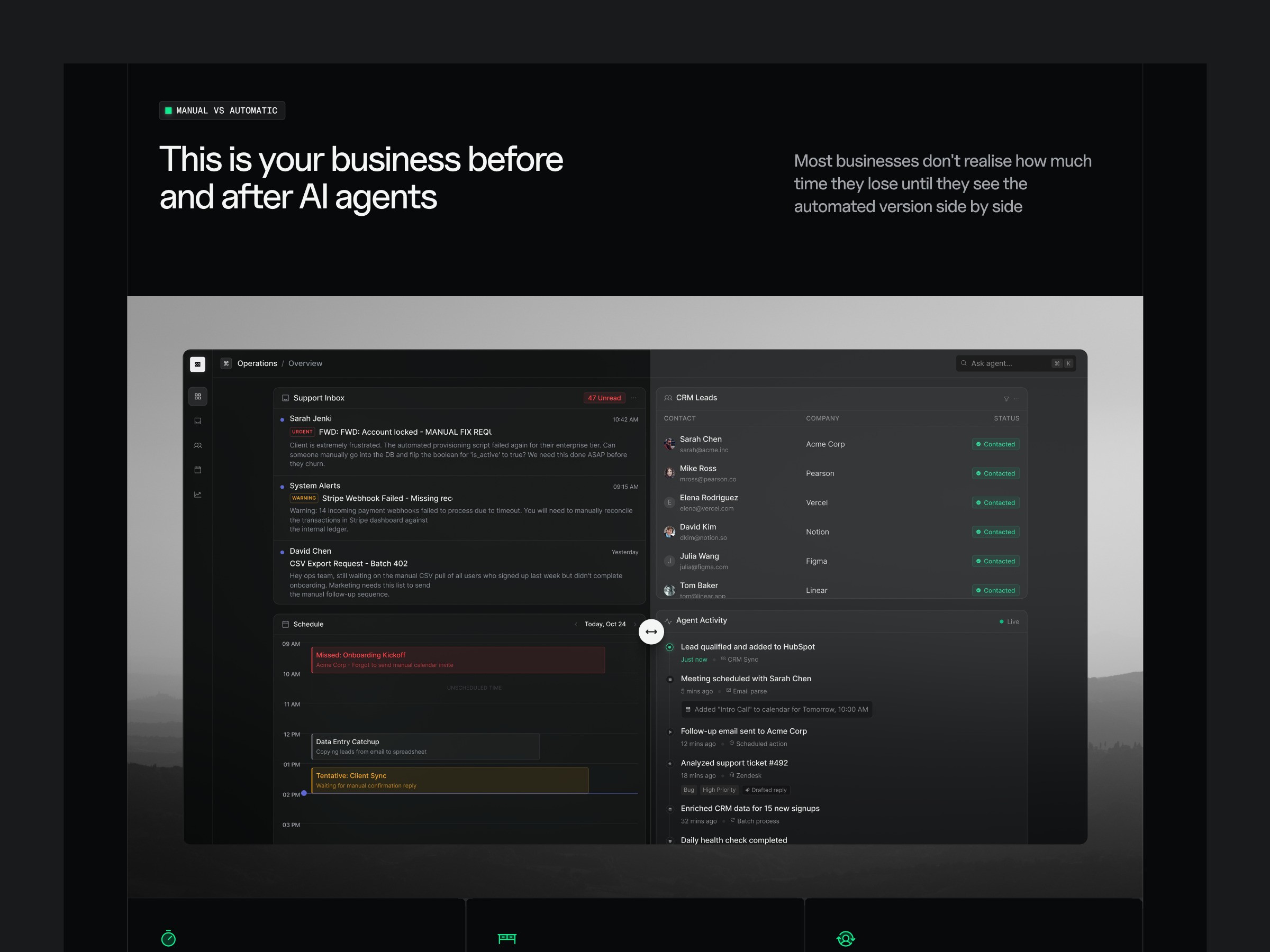
Task: Click the 47 Unread badge
Action: (x=604, y=398)
